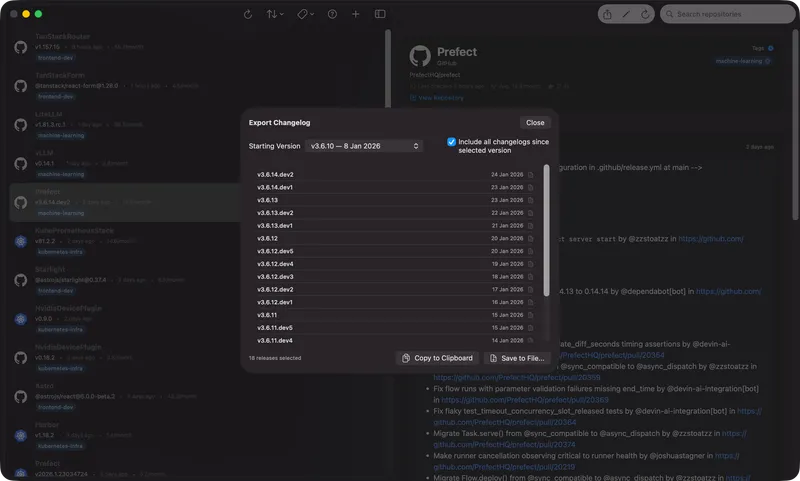Click the 24 Jan 2026 date entry

point(507,174)
